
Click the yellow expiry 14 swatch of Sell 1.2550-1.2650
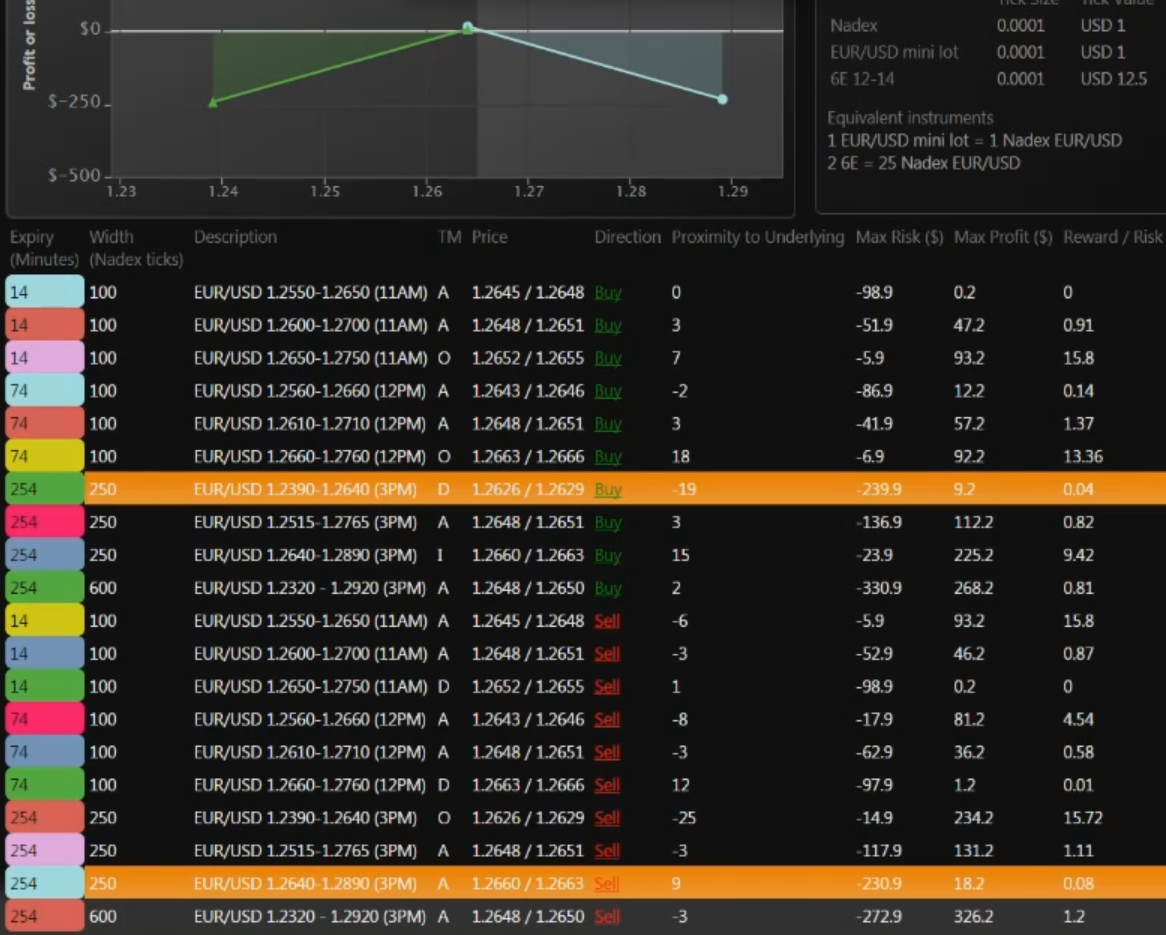(x=45, y=620)
